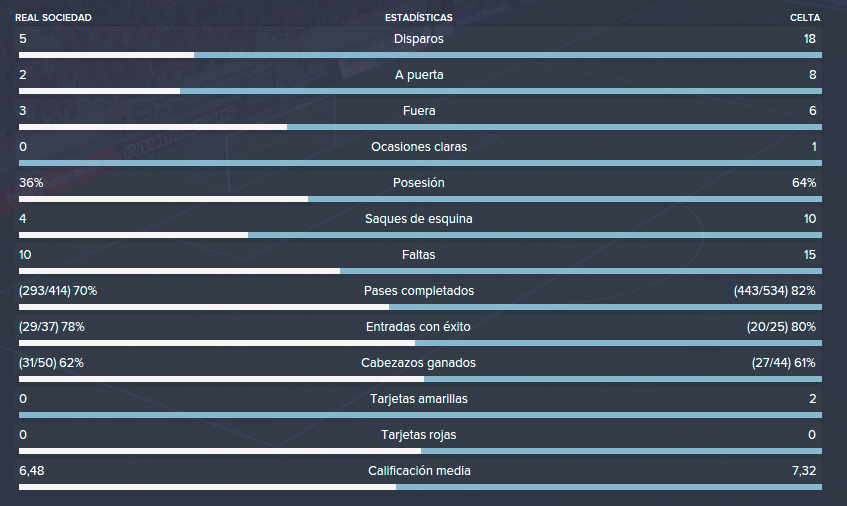This screenshot has width=847, height=506.
Task: Click the Cabezazos ganados label
Action: coord(419,363)
